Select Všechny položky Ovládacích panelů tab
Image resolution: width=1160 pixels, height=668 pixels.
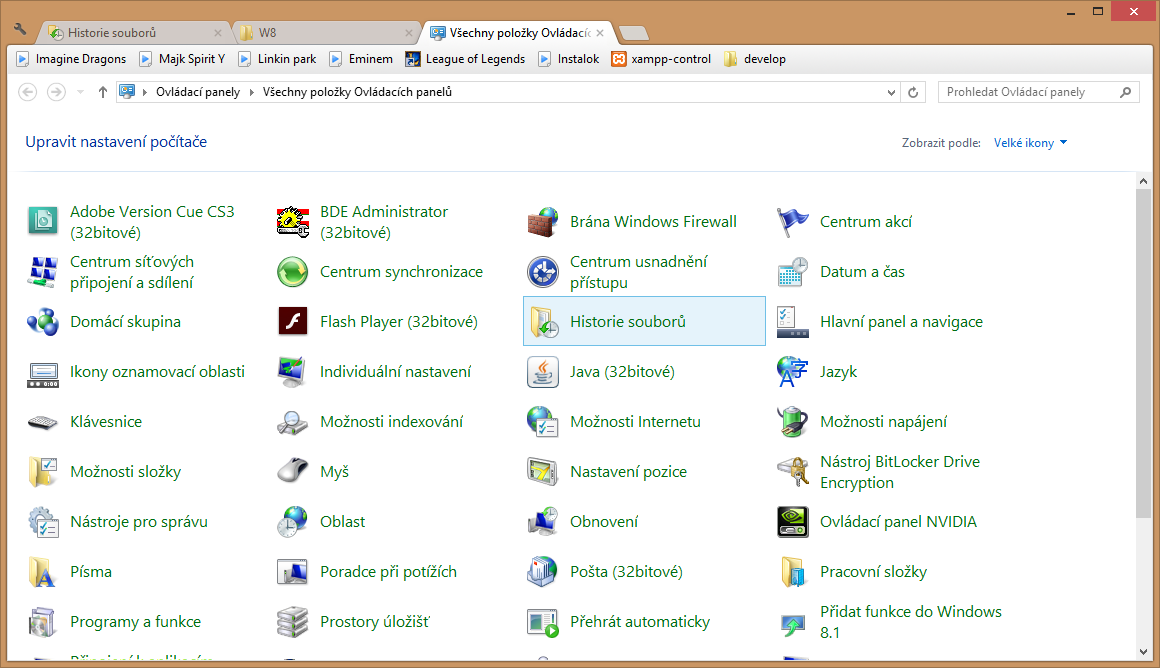(519, 33)
